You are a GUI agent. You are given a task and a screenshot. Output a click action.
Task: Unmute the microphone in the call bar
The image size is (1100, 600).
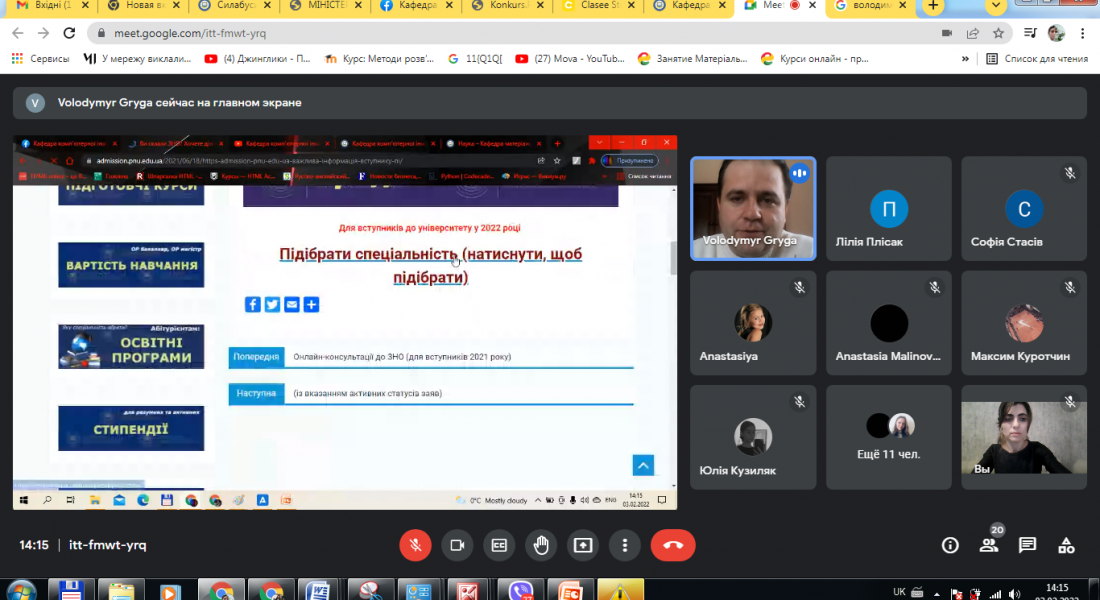[x=415, y=545]
